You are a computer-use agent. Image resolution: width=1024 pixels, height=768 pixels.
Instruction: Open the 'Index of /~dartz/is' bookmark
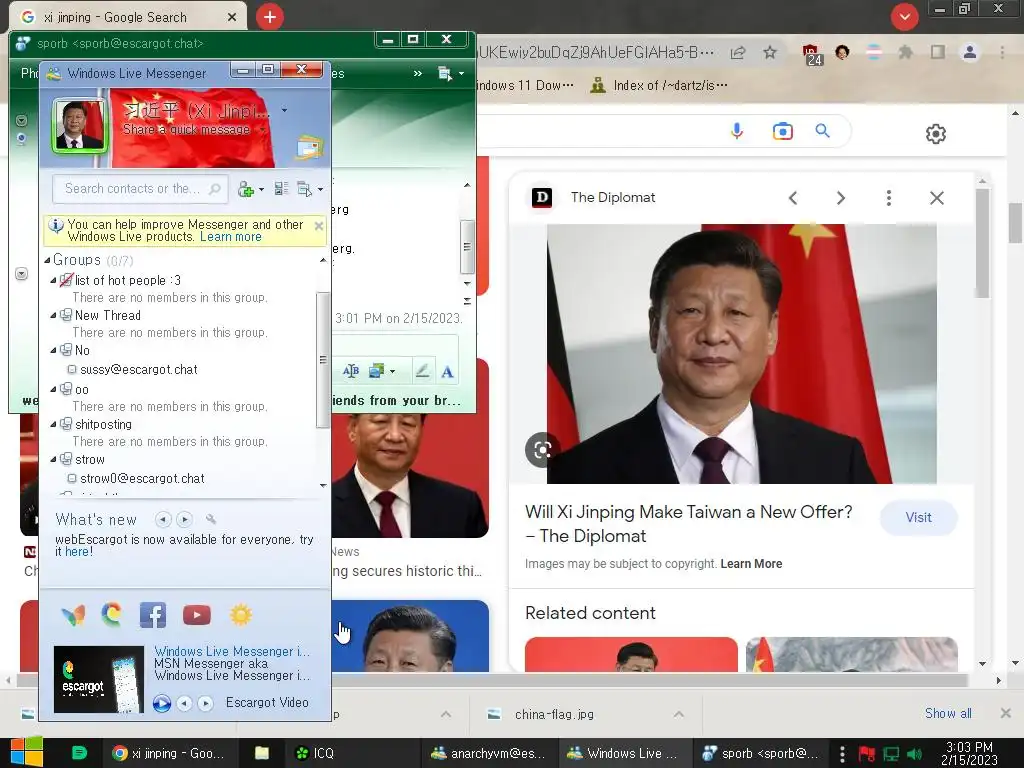(659, 86)
